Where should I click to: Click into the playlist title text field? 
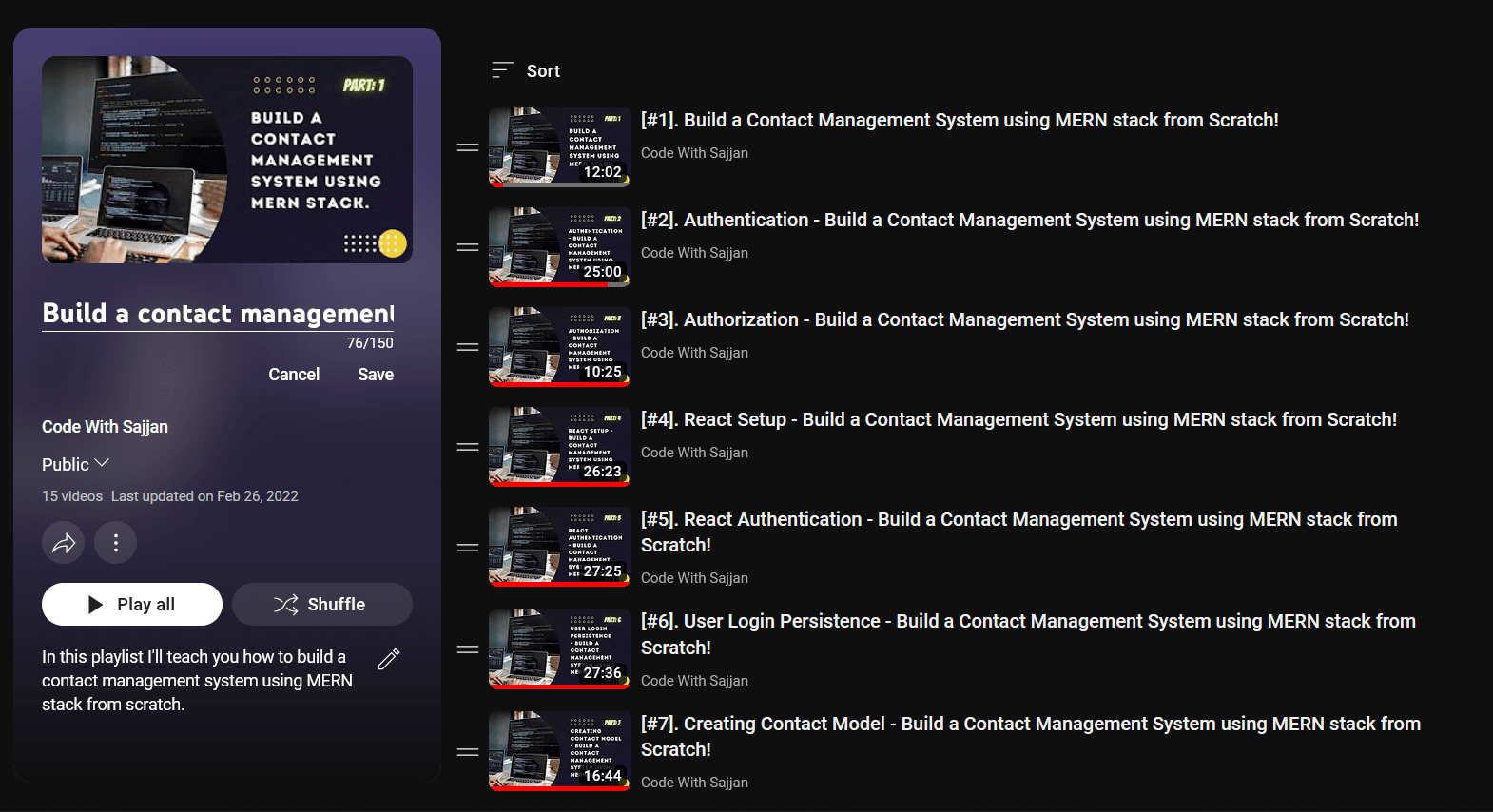[218, 314]
